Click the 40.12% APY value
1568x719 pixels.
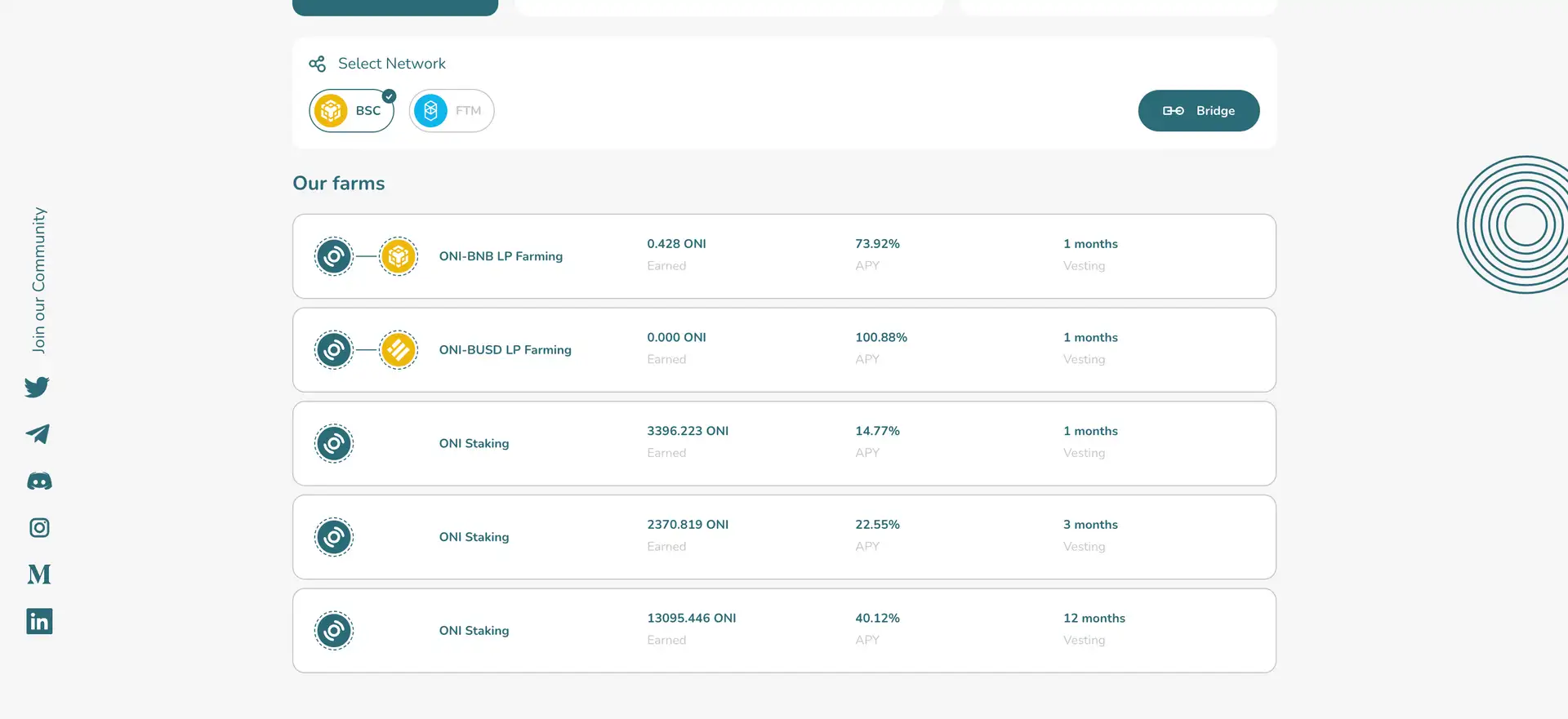(x=877, y=619)
